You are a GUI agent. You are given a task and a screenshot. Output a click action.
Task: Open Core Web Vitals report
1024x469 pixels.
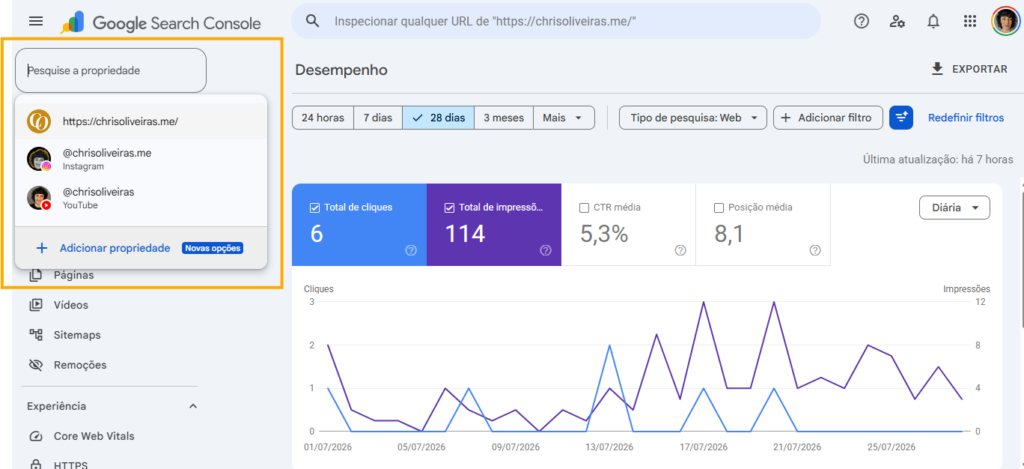[x=94, y=436]
